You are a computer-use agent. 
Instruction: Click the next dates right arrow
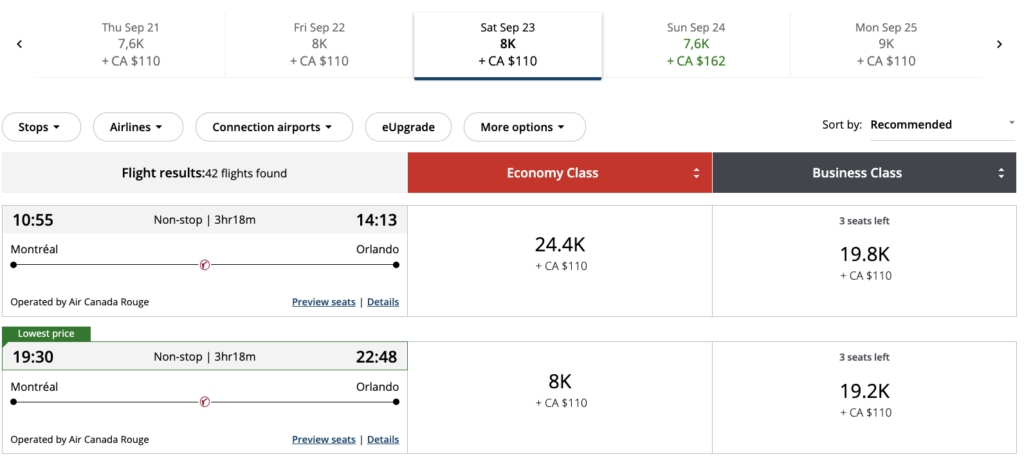pyautogui.click(x=999, y=44)
